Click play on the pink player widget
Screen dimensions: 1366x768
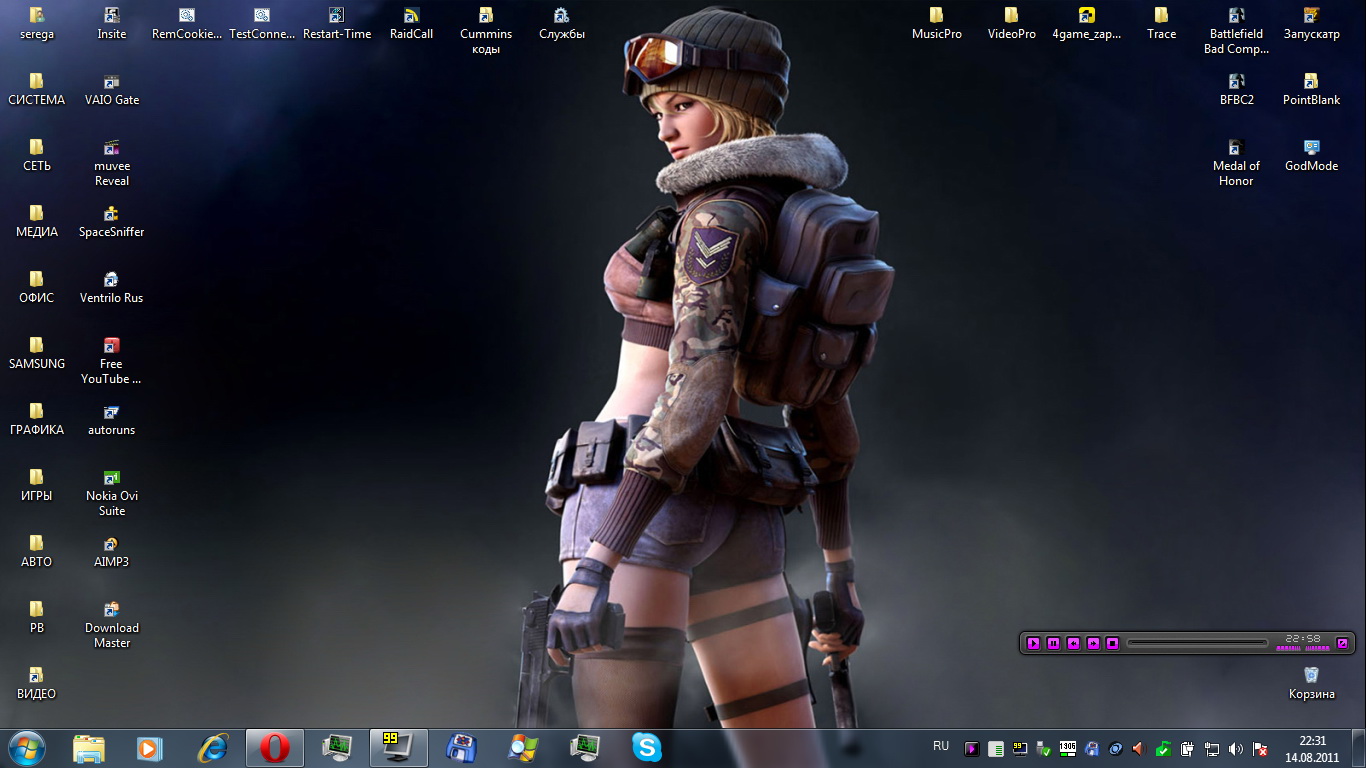point(1034,643)
